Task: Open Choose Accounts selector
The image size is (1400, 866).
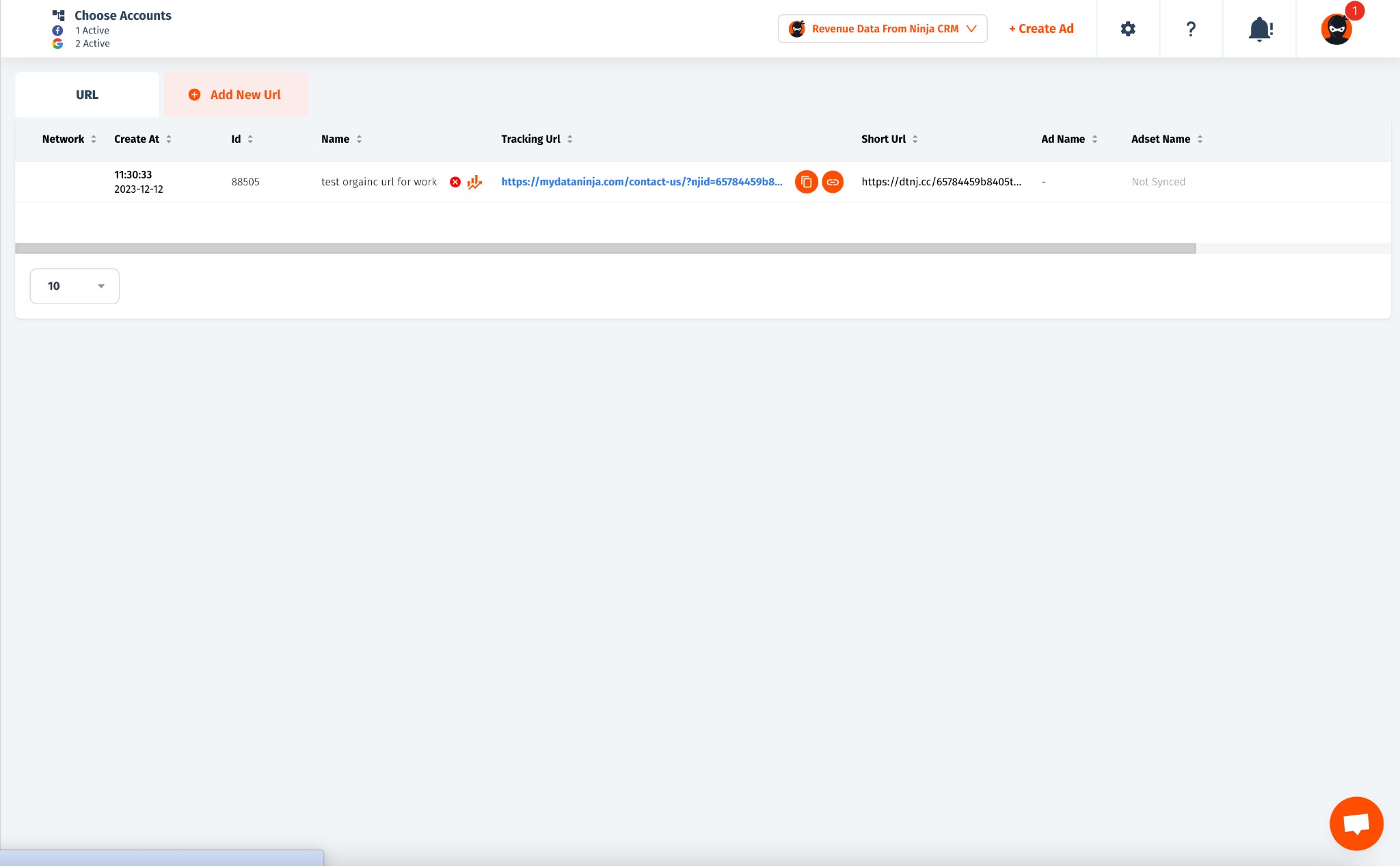Action: coord(122,16)
